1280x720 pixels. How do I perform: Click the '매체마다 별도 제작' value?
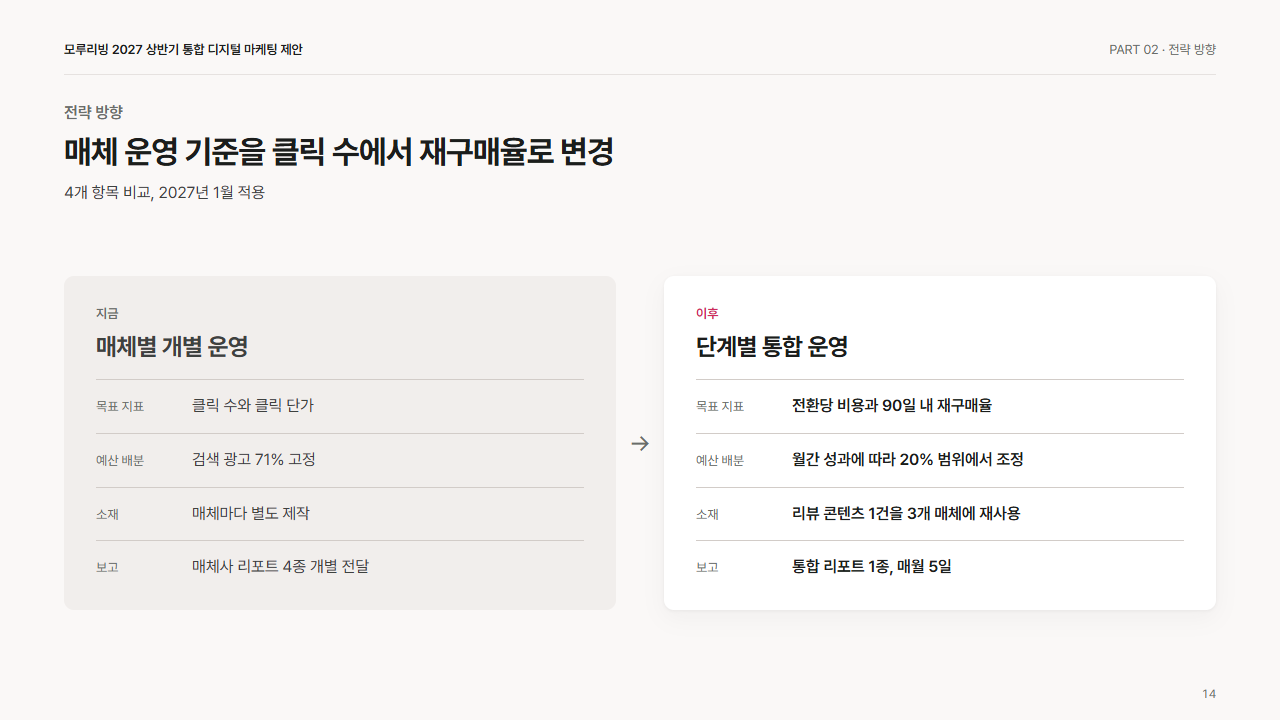coord(251,514)
